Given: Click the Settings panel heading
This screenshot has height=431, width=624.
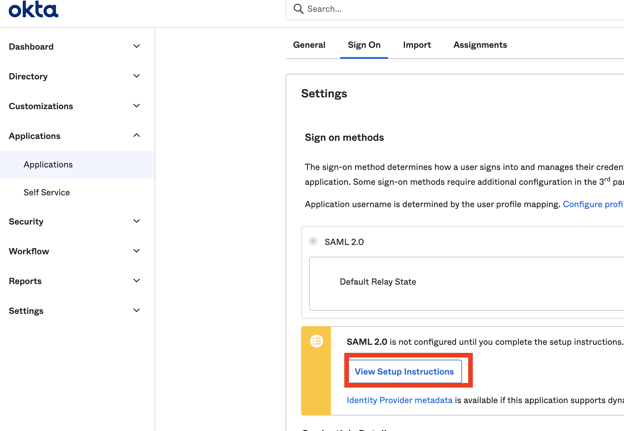Looking at the screenshot, I should pyautogui.click(x=324, y=94).
